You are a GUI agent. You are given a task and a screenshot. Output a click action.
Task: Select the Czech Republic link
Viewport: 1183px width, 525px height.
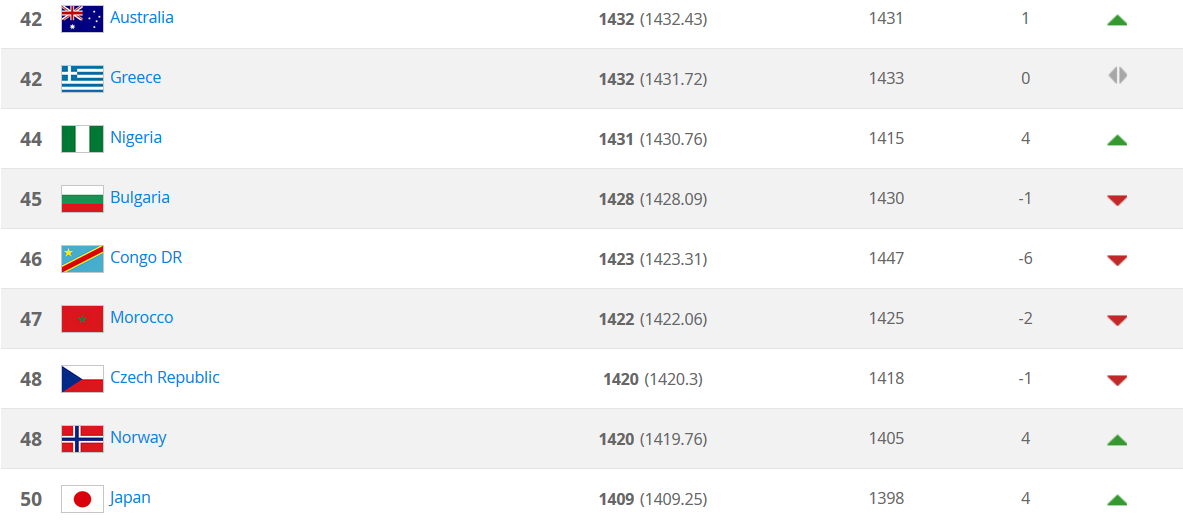pos(165,377)
